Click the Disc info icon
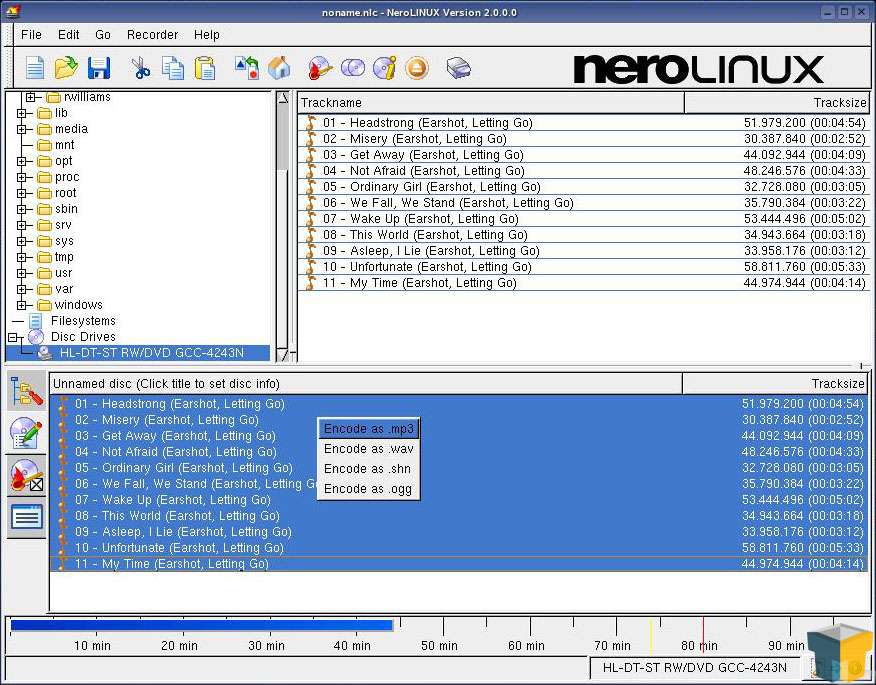This screenshot has width=876, height=685. [384, 68]
